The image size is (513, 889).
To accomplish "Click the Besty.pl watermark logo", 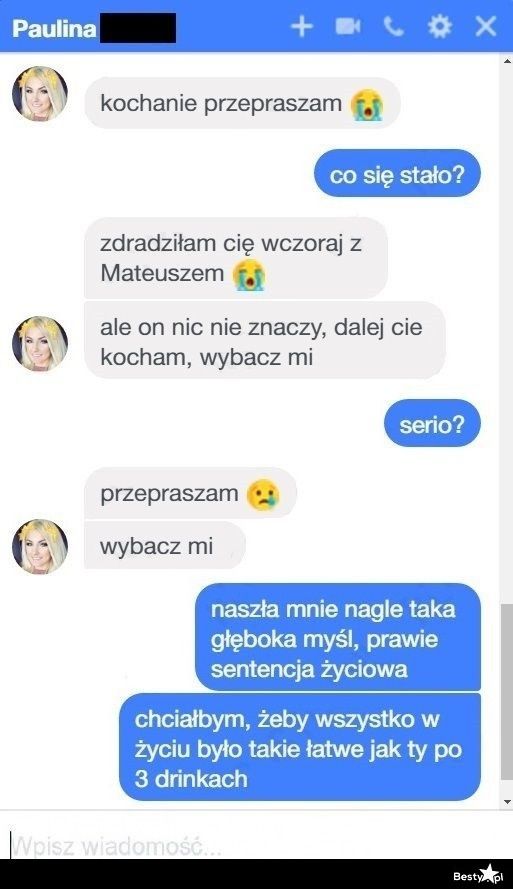I will point(478,875).
